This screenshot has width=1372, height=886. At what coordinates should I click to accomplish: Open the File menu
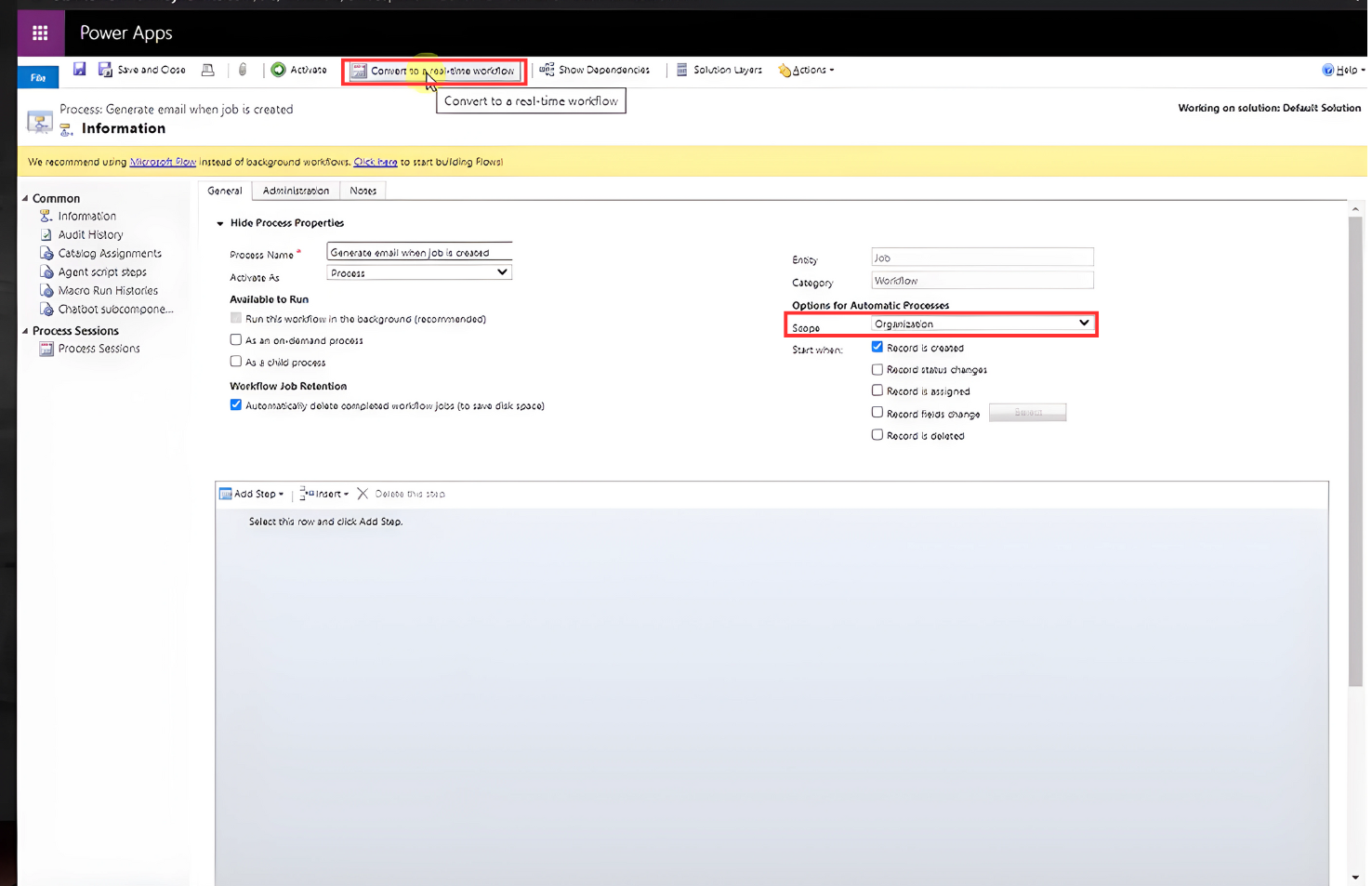(x=38, y=77)
